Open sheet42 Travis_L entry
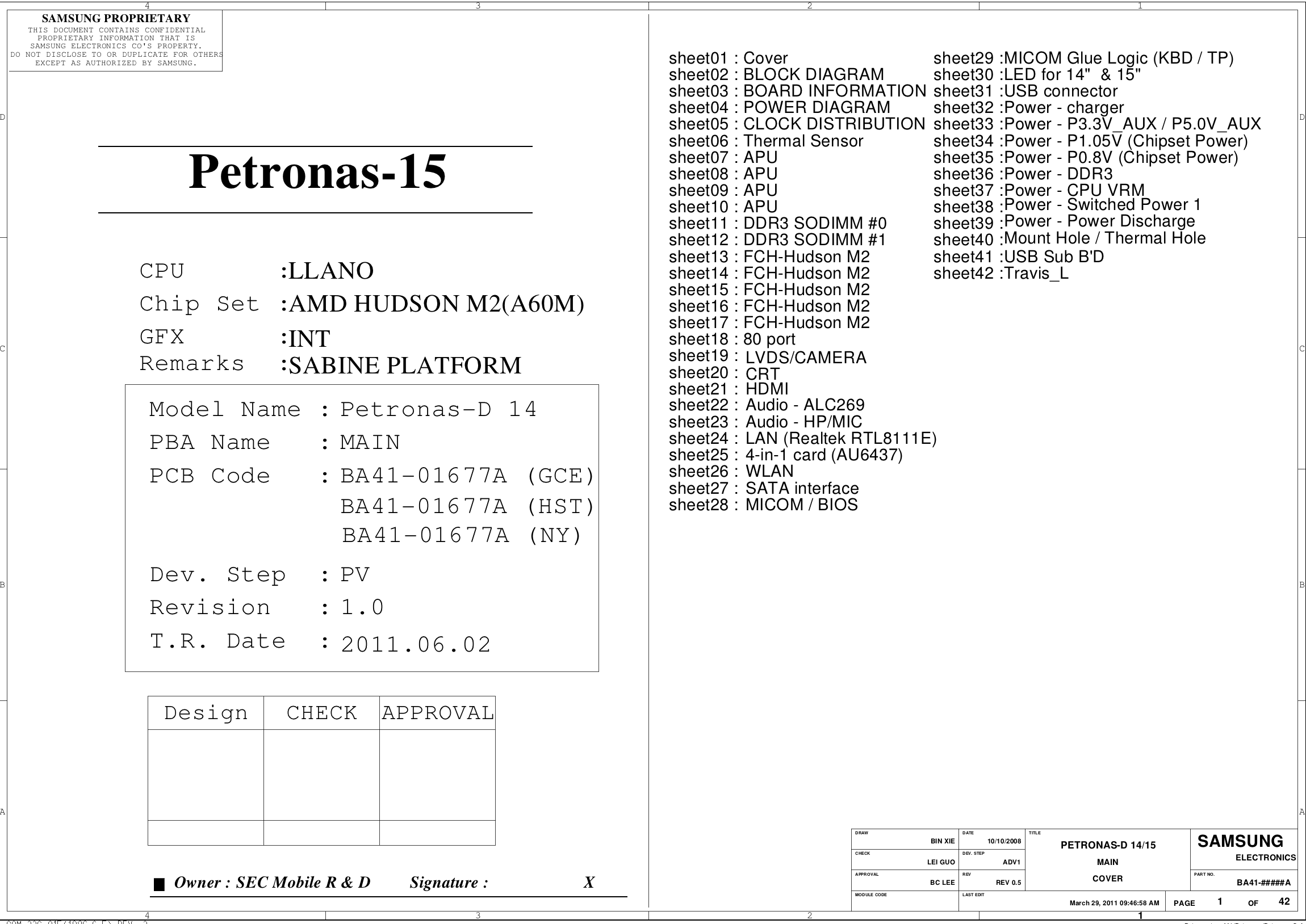Screen dimensions: 1306x924 (x=1001, y=274)
